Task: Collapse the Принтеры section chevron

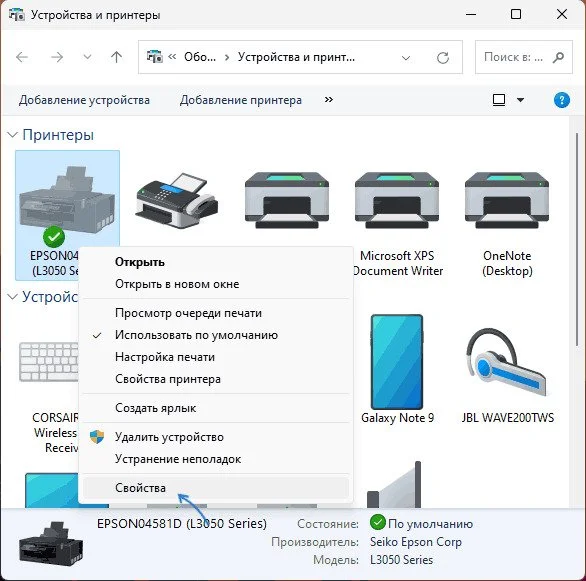Action: [x=13, y=135]
